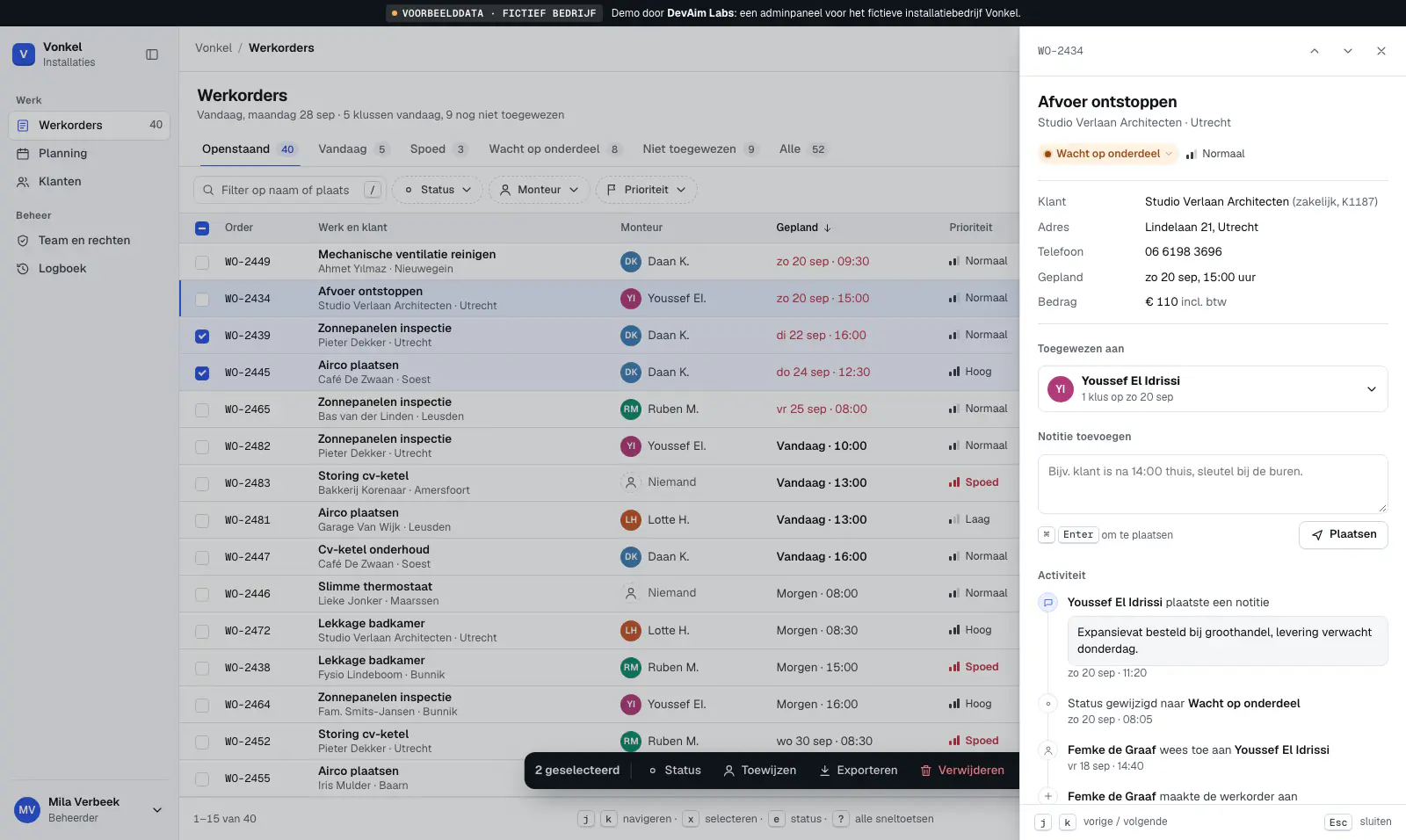Click Daan K. avatar in WO-2449 row

pyautogui.click(x=631, y=262)
